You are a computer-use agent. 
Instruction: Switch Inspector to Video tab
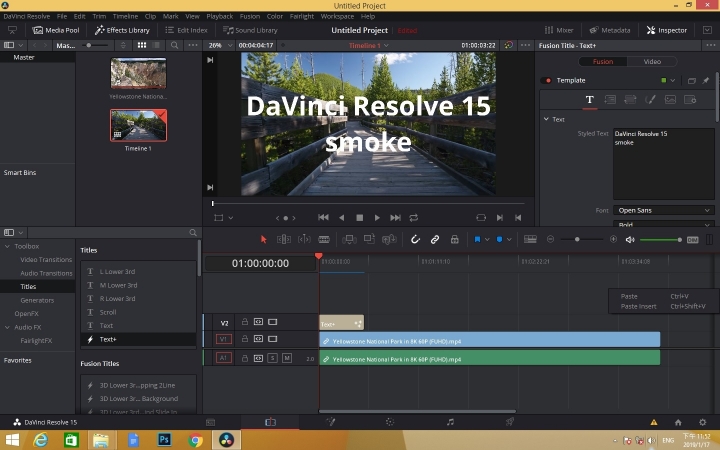click(652, 62)
